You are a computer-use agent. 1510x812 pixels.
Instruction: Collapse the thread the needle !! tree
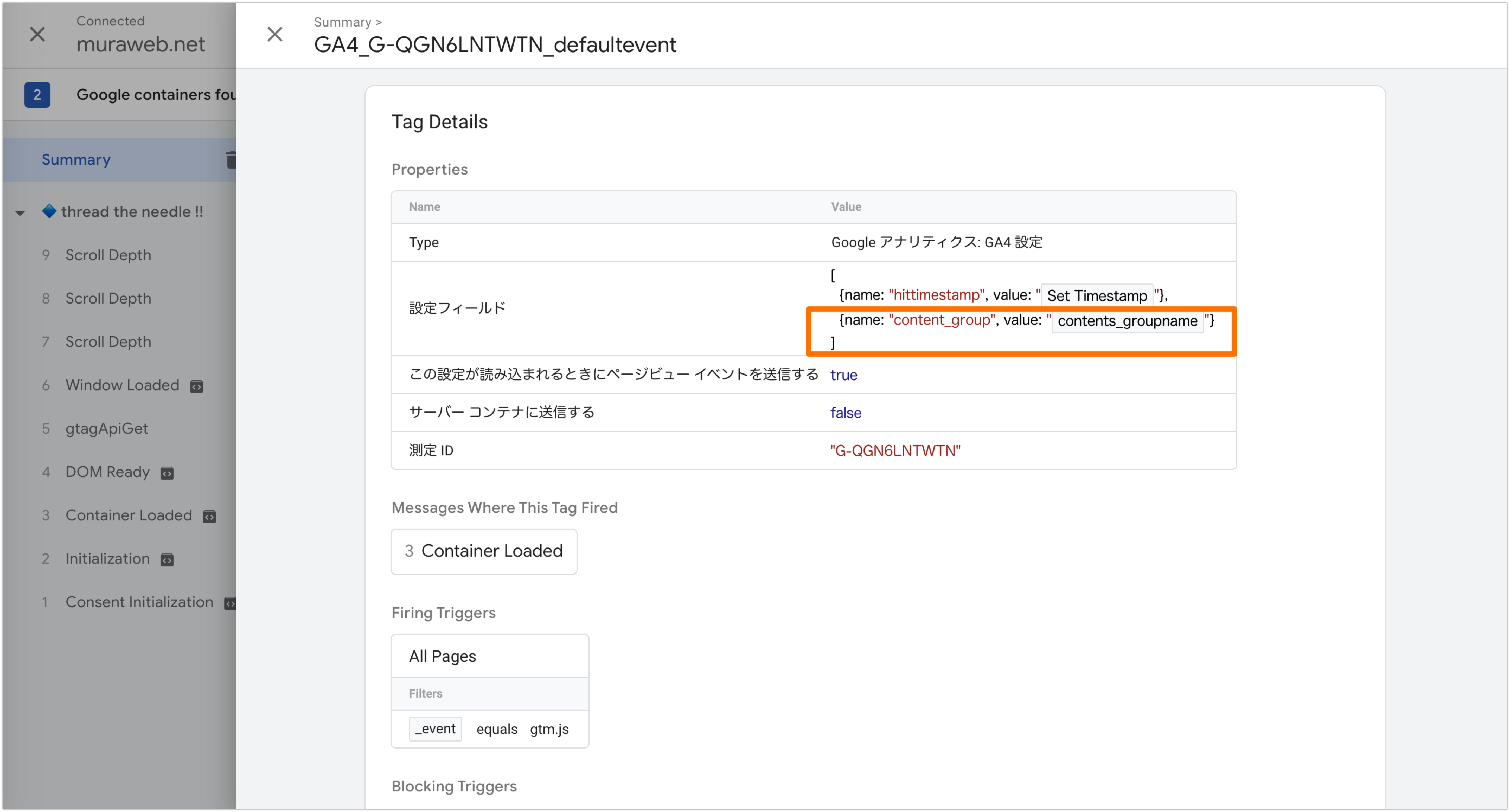tap(20, 213)
